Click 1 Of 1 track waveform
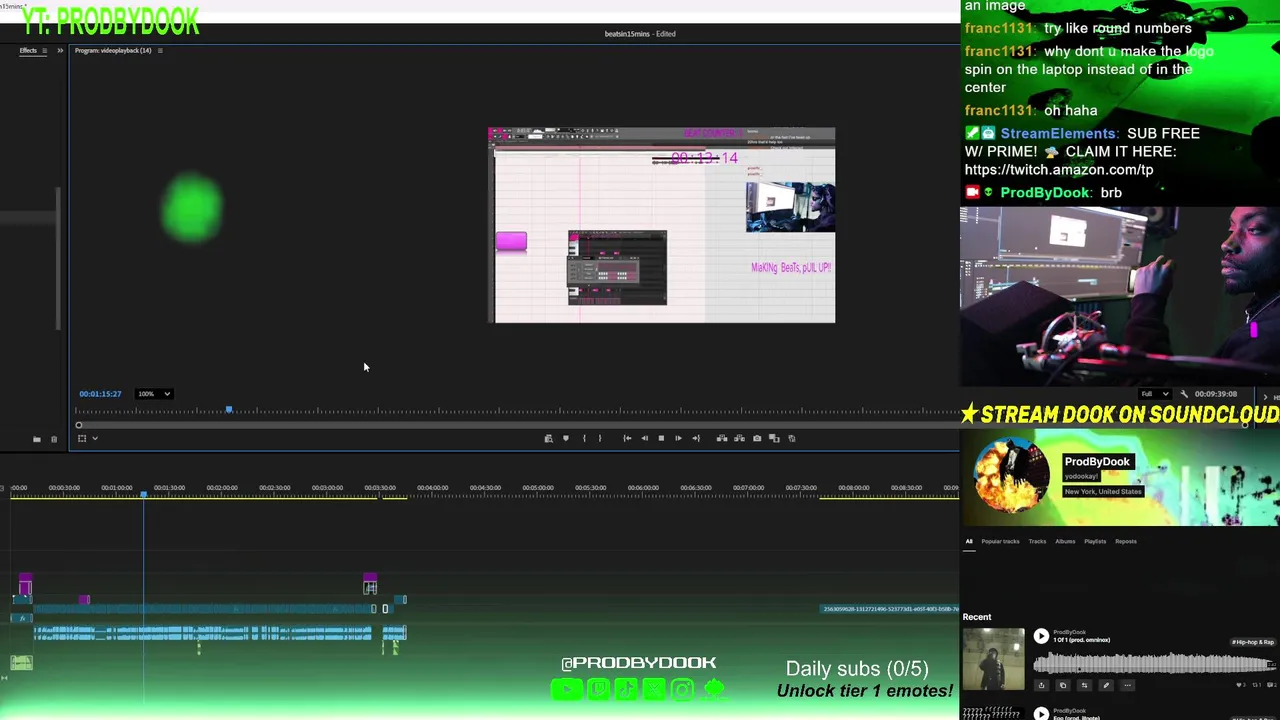Image resolution: width=1280 pixels, height=720 pixels. tap(1155, 662)
